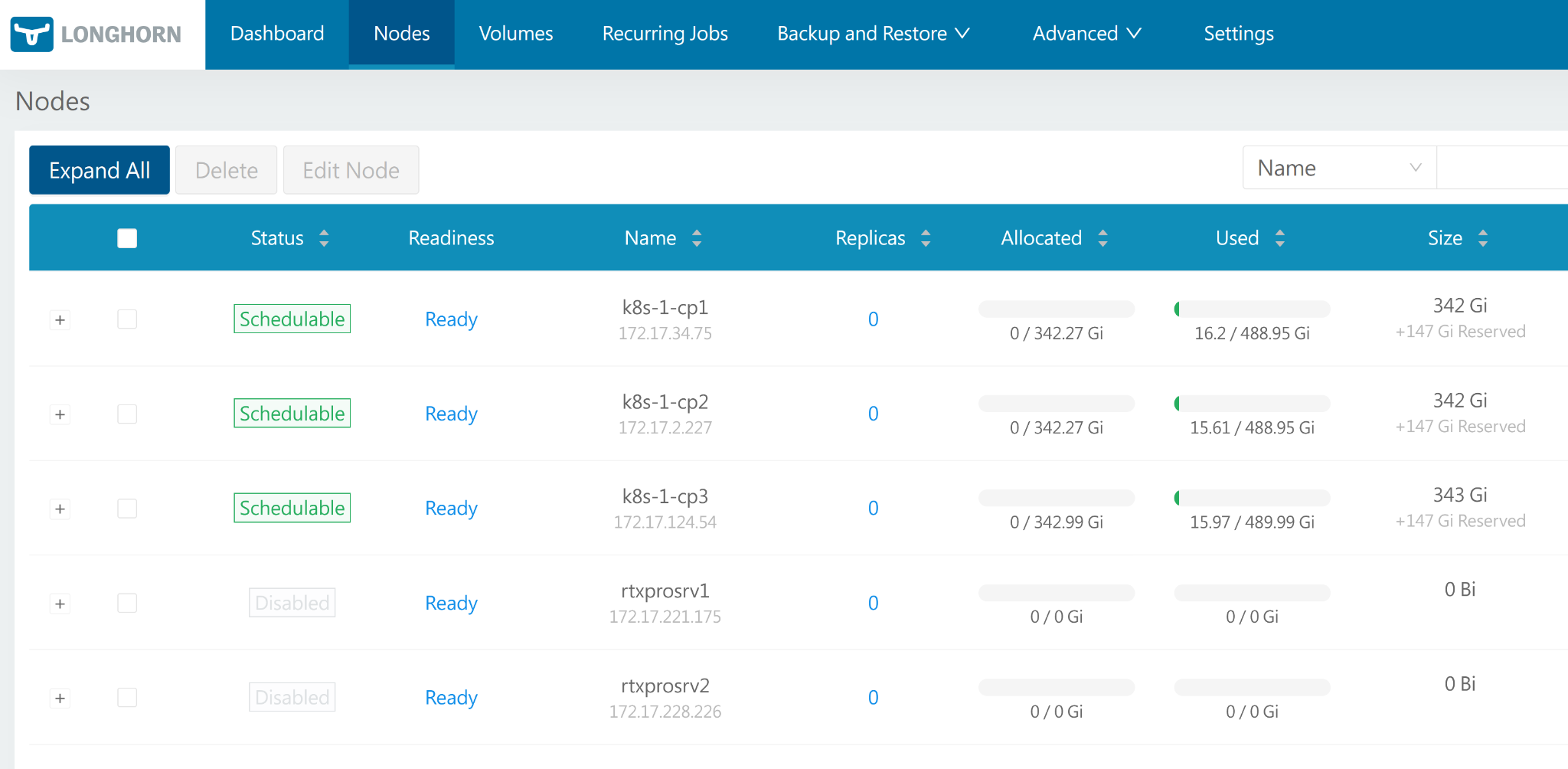Click IP address 172.17.228.226
This screenshot has width=1568, height=769.
coord(665,712)
